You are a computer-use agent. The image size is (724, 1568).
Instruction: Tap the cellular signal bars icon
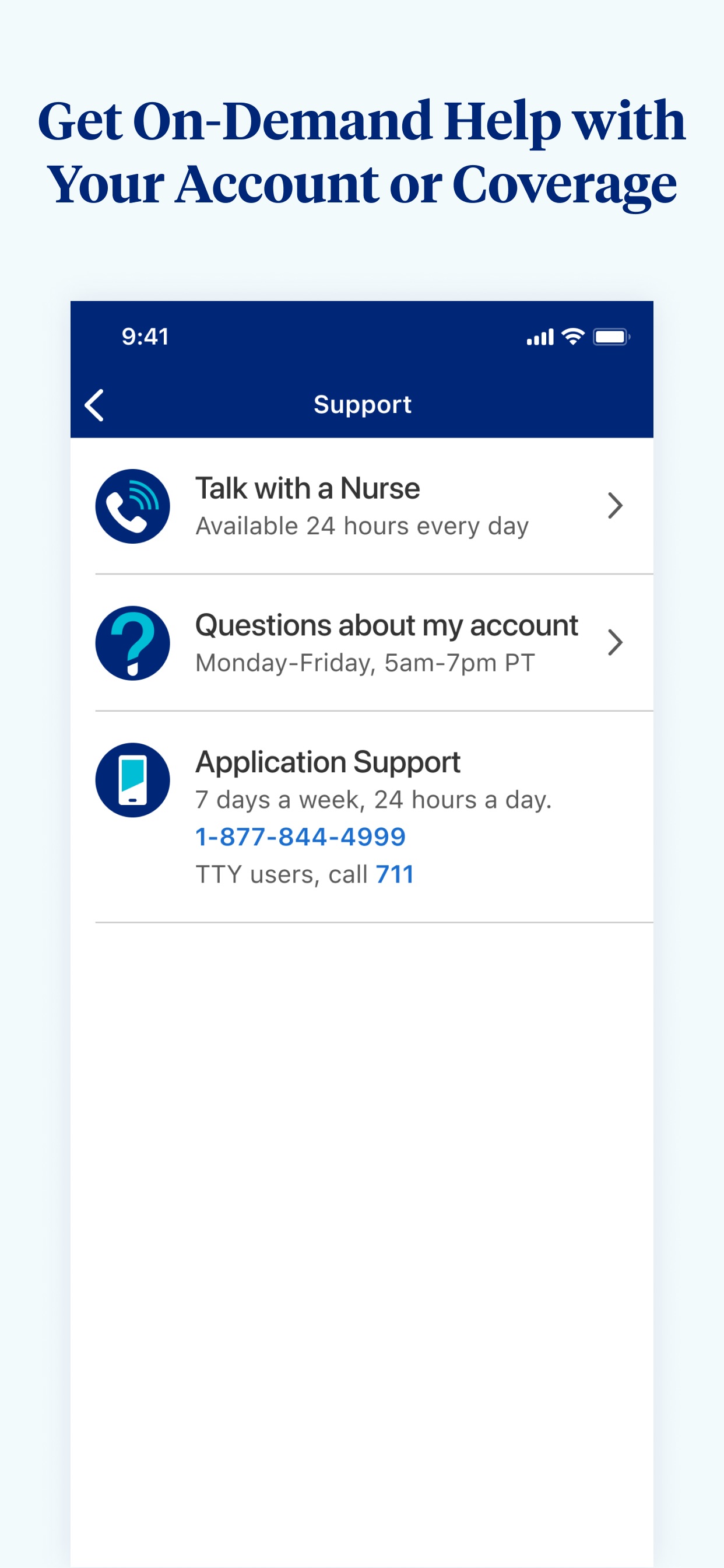pos(540,337)
